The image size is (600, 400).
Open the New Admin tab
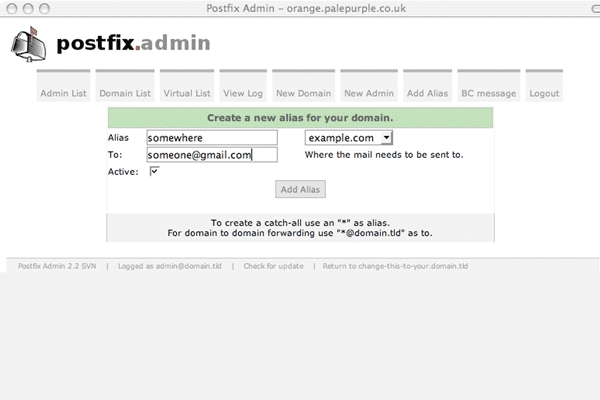pos(368,93)
